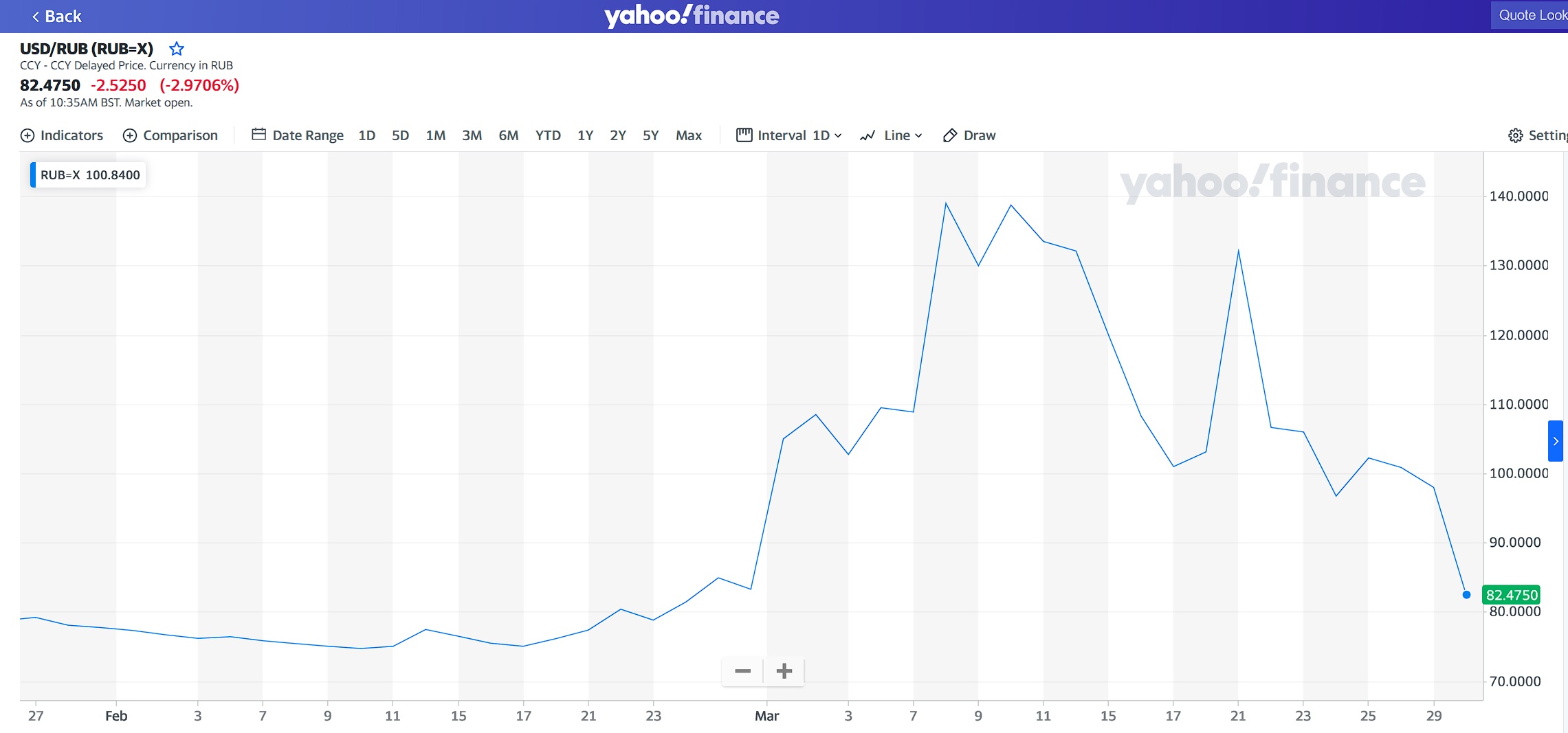Expand the Interval 1D dropdown
The height and width of the screenshot is (733, 1568).
[788, 135]
